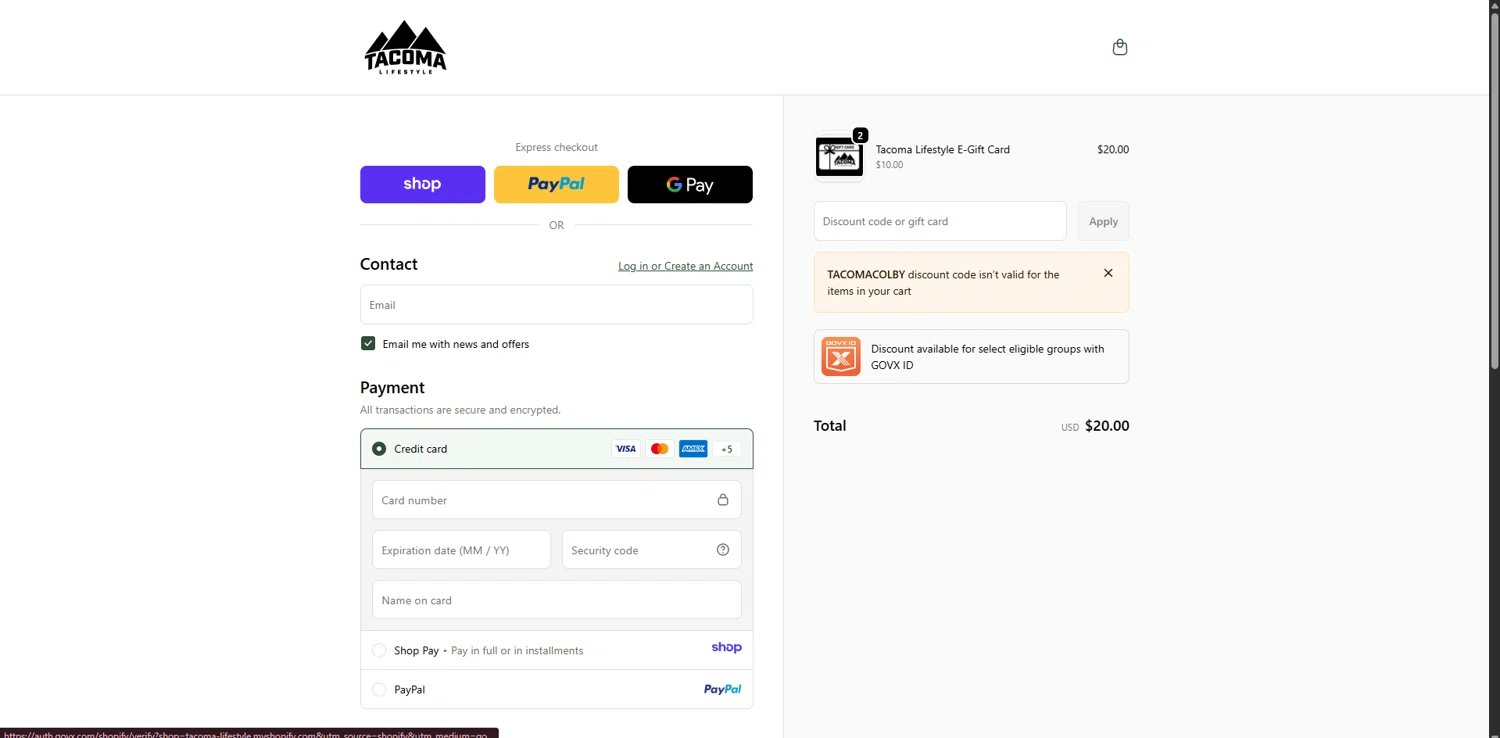Image resolution: width=1500 pixels, height=738 pixels.
Task: Click the Visa card logo
Action: (x=626, y=449)
